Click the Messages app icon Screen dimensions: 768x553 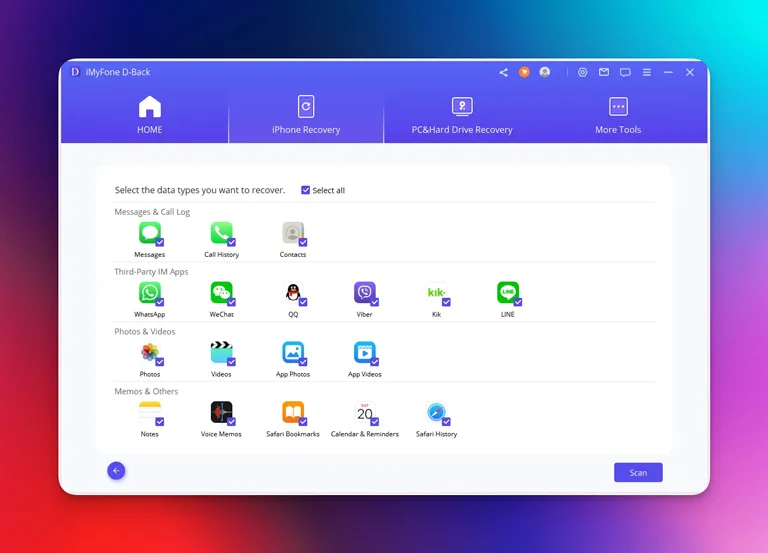(x=150, y=233)
